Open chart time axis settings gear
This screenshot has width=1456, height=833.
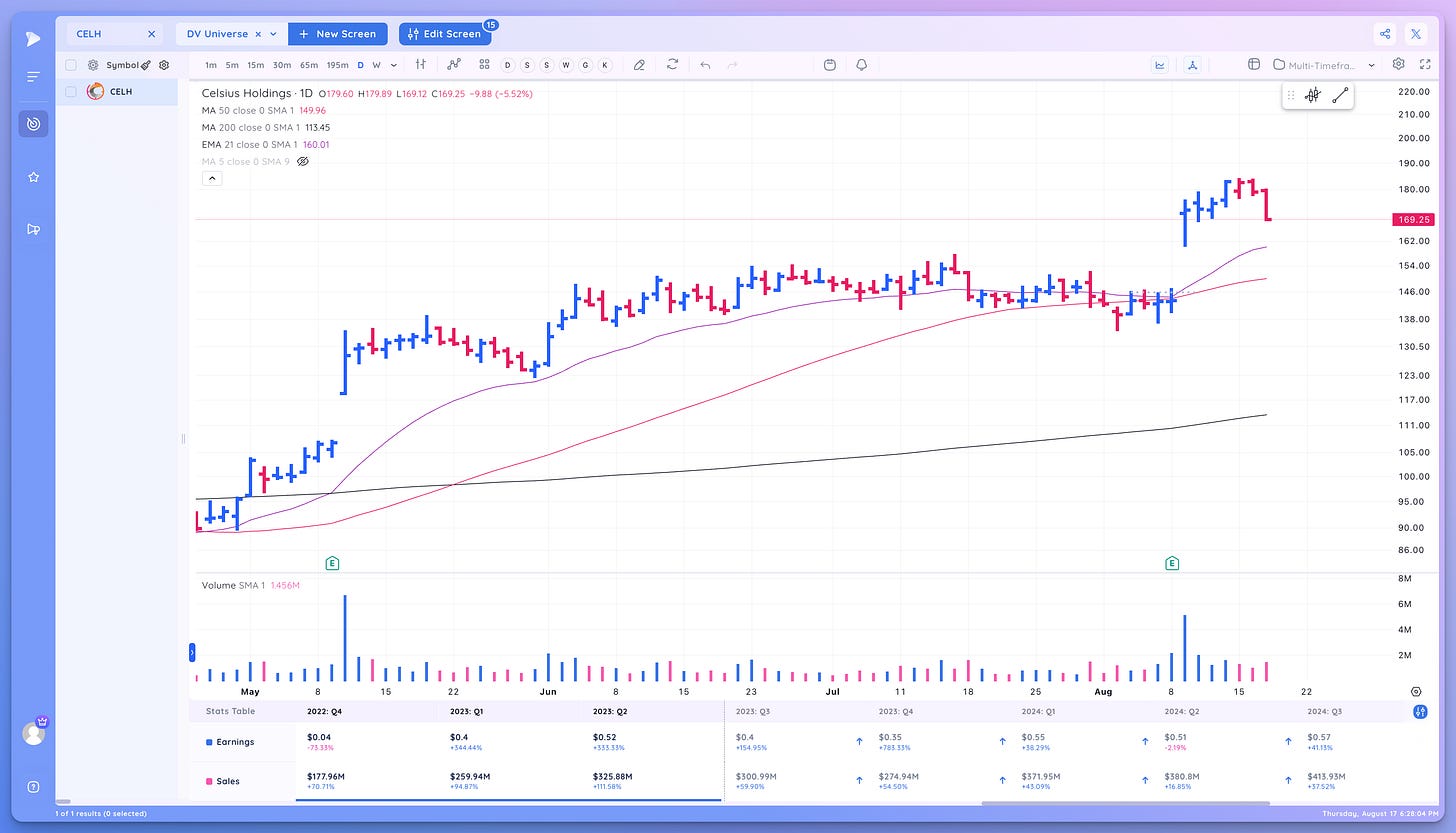(1416, 691)
